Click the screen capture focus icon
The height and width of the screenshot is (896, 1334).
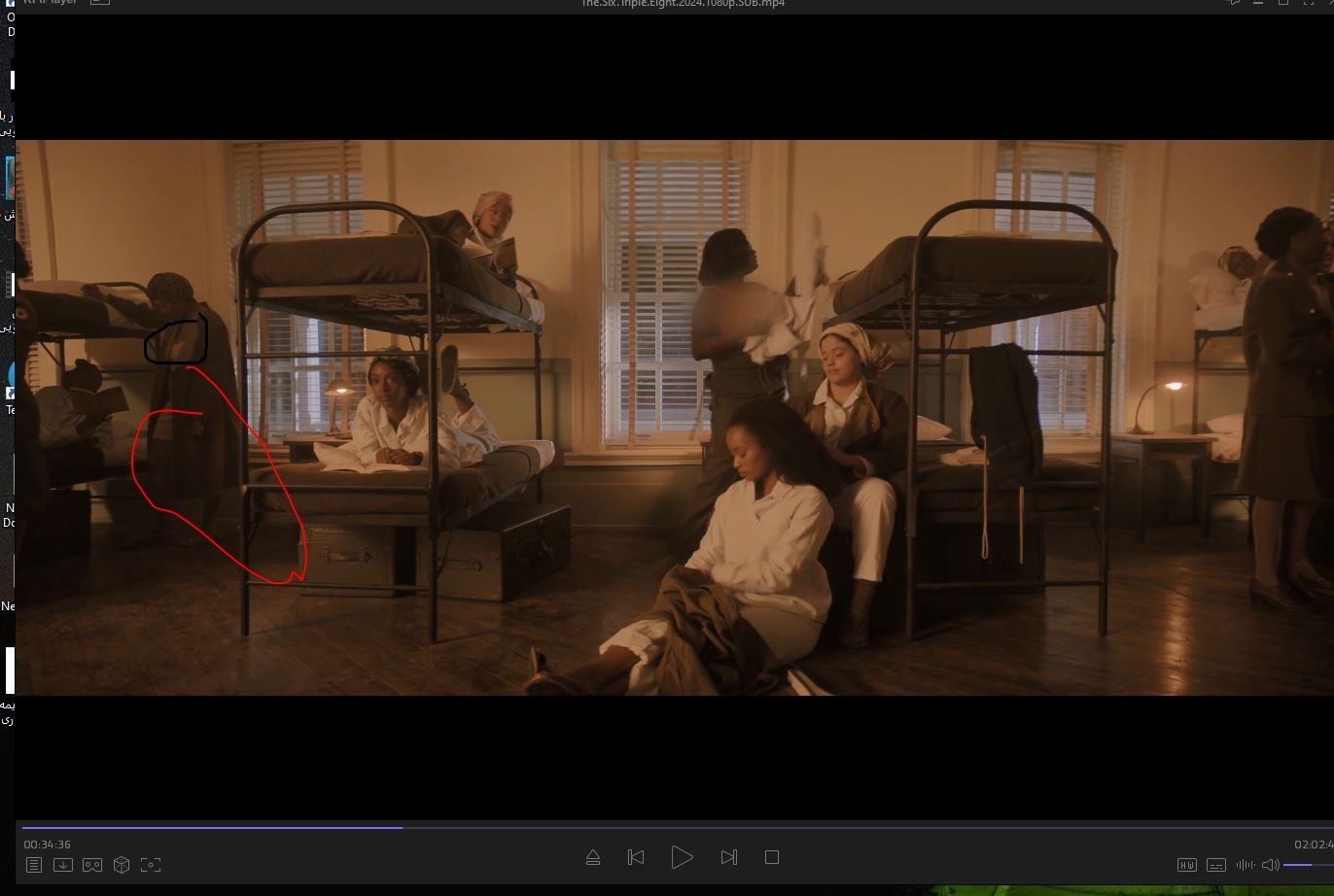tap(151, 865)
